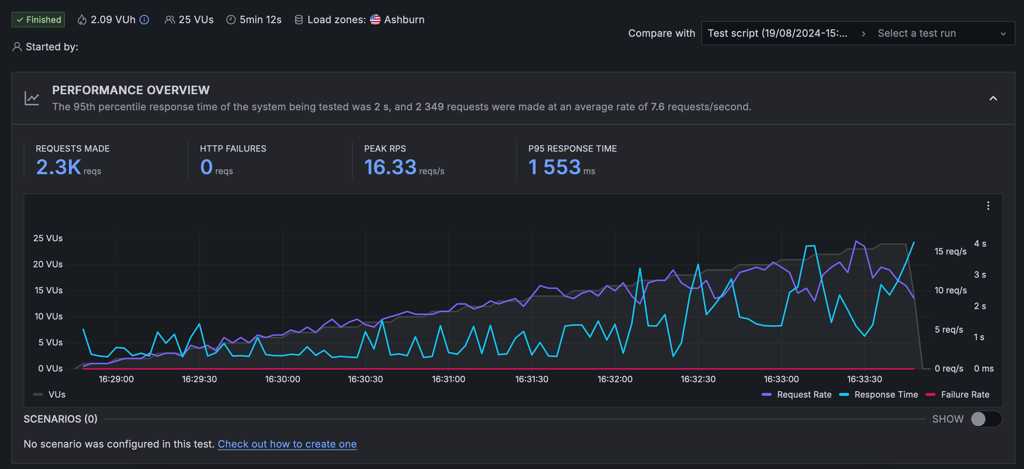Image resolution: width=1024 pixels, height=469 pixels.
Task: Click the Compare with label
Action: 662,33
